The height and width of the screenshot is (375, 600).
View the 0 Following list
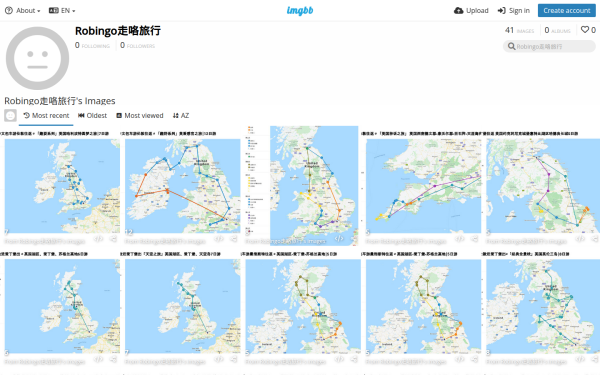[x=92, y=46]
